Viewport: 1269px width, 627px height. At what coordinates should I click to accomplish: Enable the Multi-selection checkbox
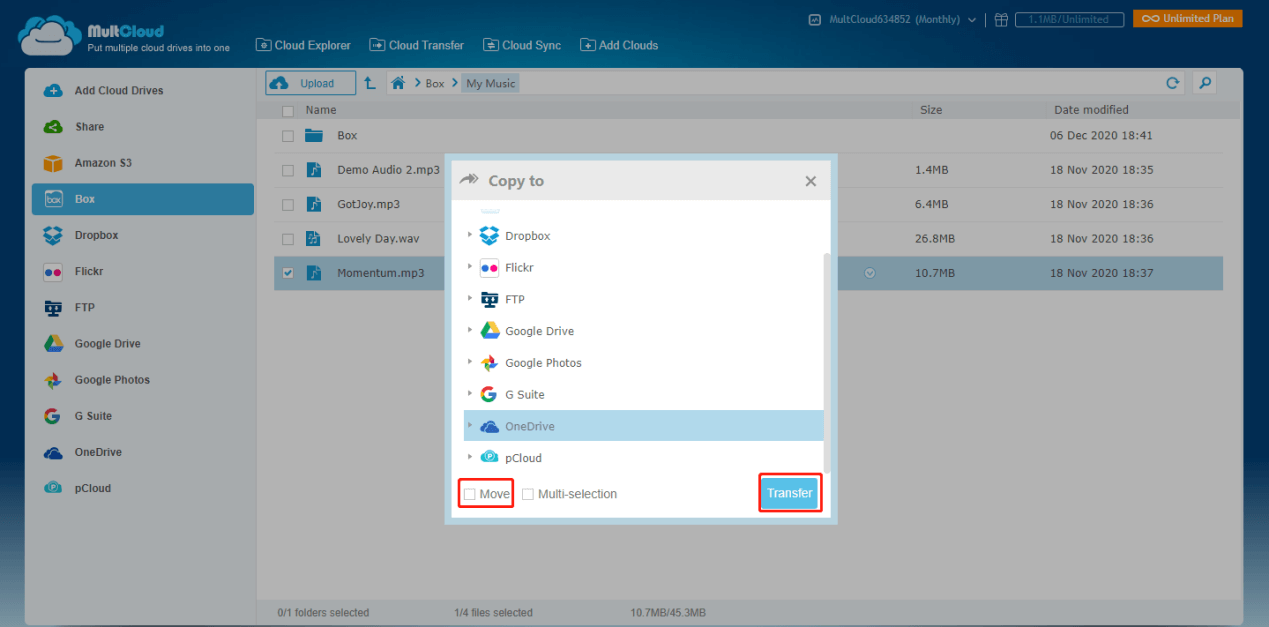click(x=528, y=494)
